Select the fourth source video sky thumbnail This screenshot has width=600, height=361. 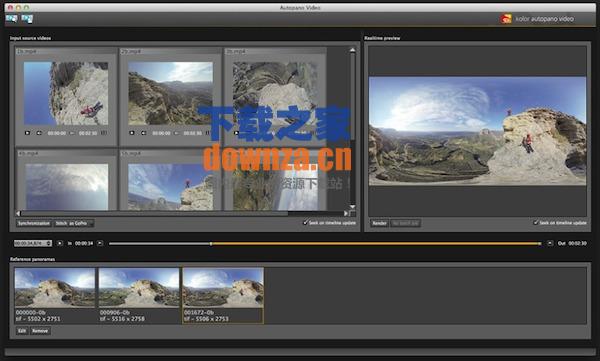click(x=67, y=187)
